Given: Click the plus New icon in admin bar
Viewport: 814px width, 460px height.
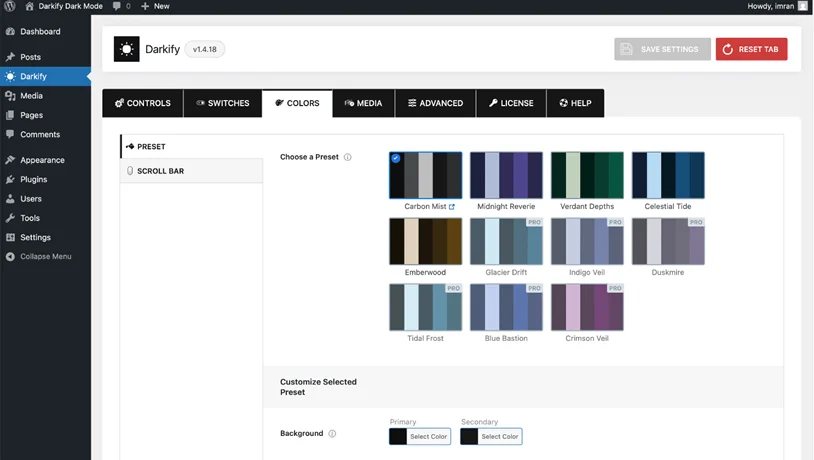Looking at the screenshot, I should [145, 6].
